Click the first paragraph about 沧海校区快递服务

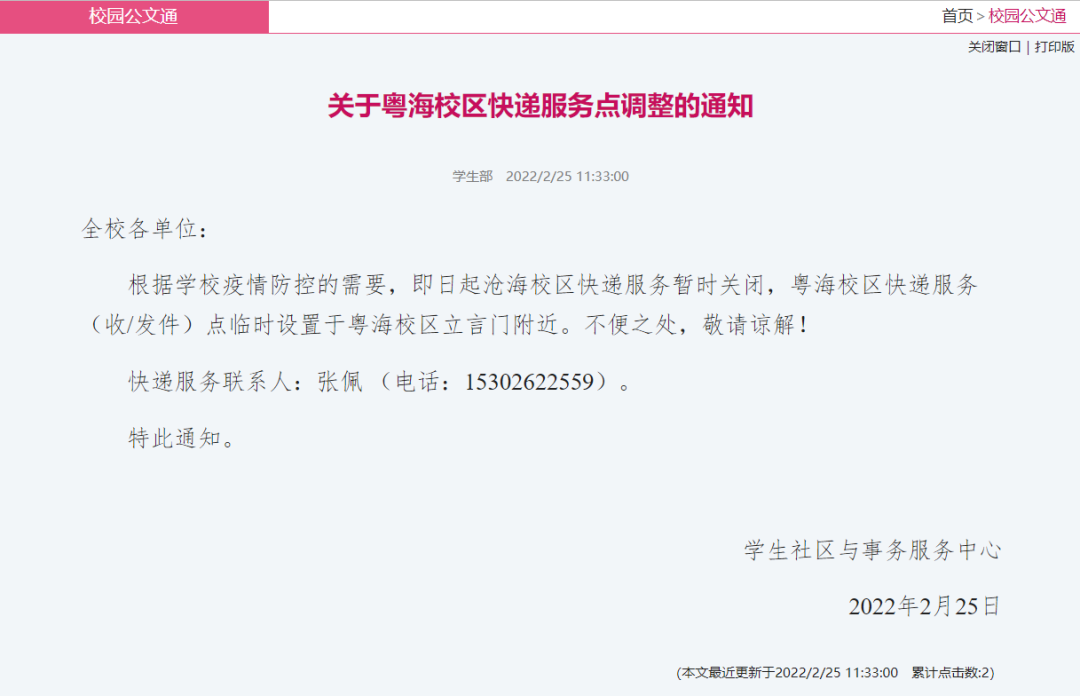pyautogui.click(x=530, y=305)
